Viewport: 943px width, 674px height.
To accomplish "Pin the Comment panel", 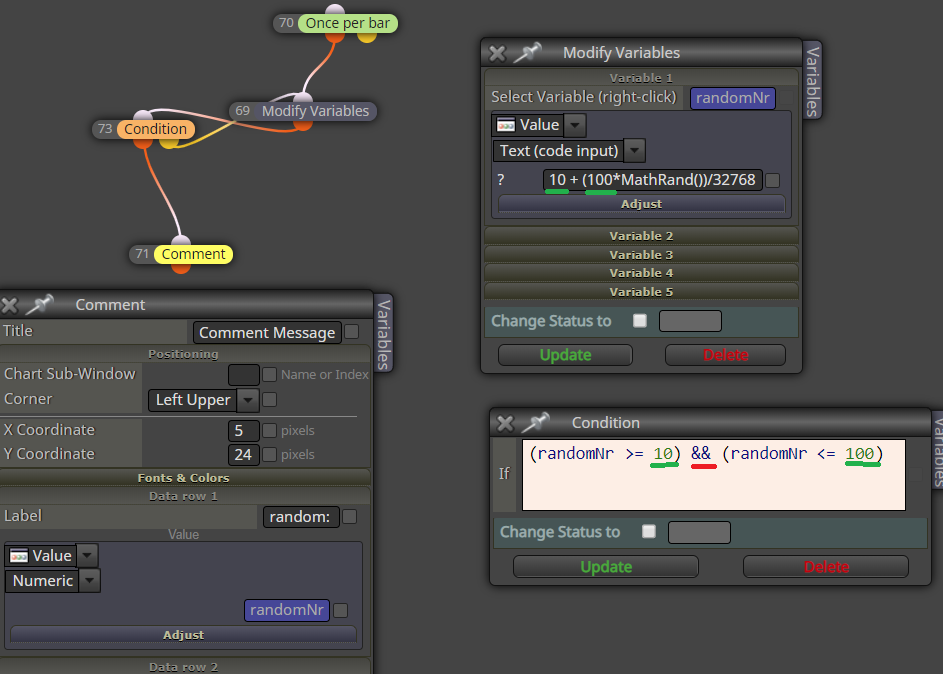I will click(x=40, y=304).
